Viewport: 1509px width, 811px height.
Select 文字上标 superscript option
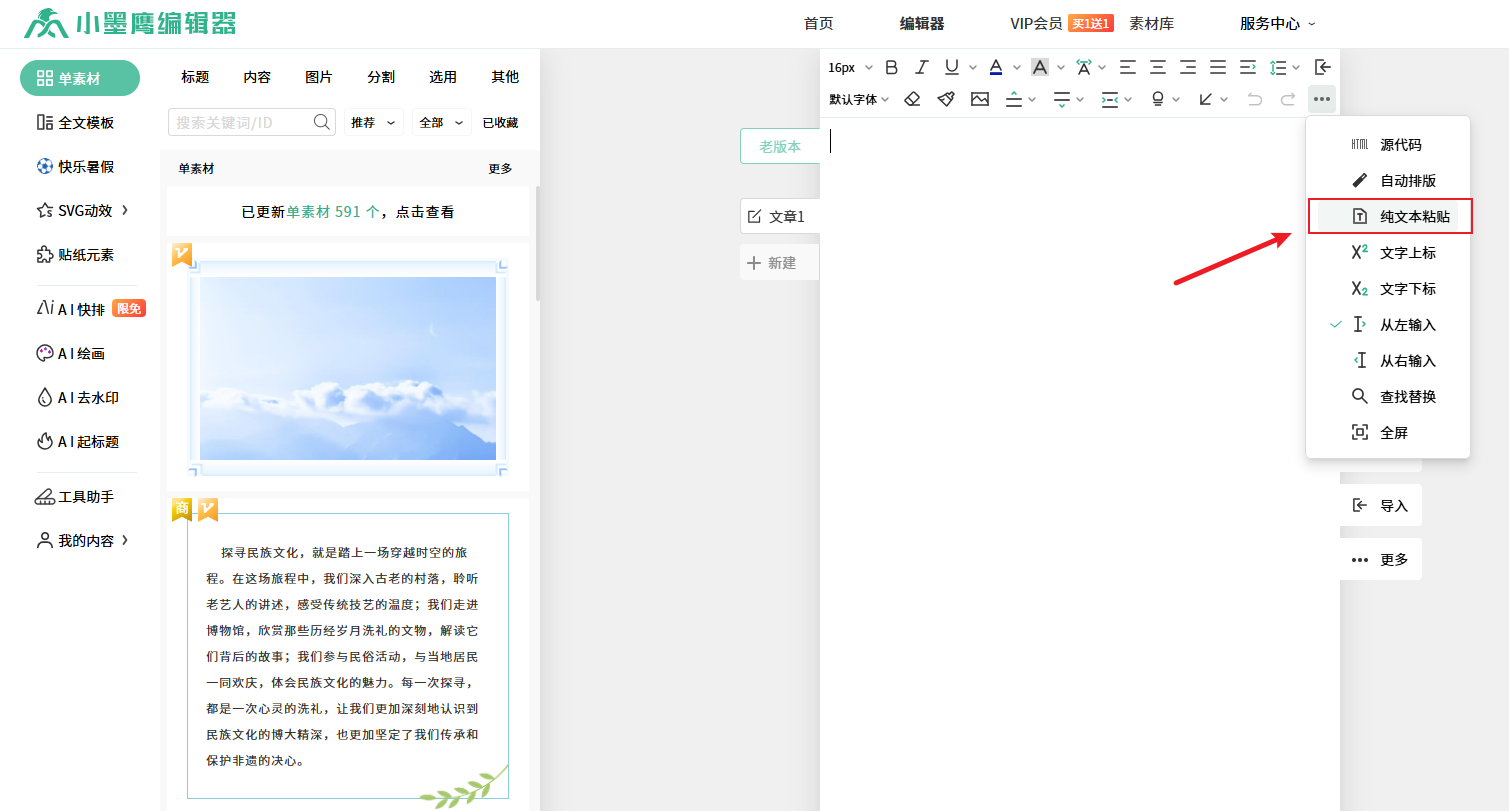tap(1388, 253)
